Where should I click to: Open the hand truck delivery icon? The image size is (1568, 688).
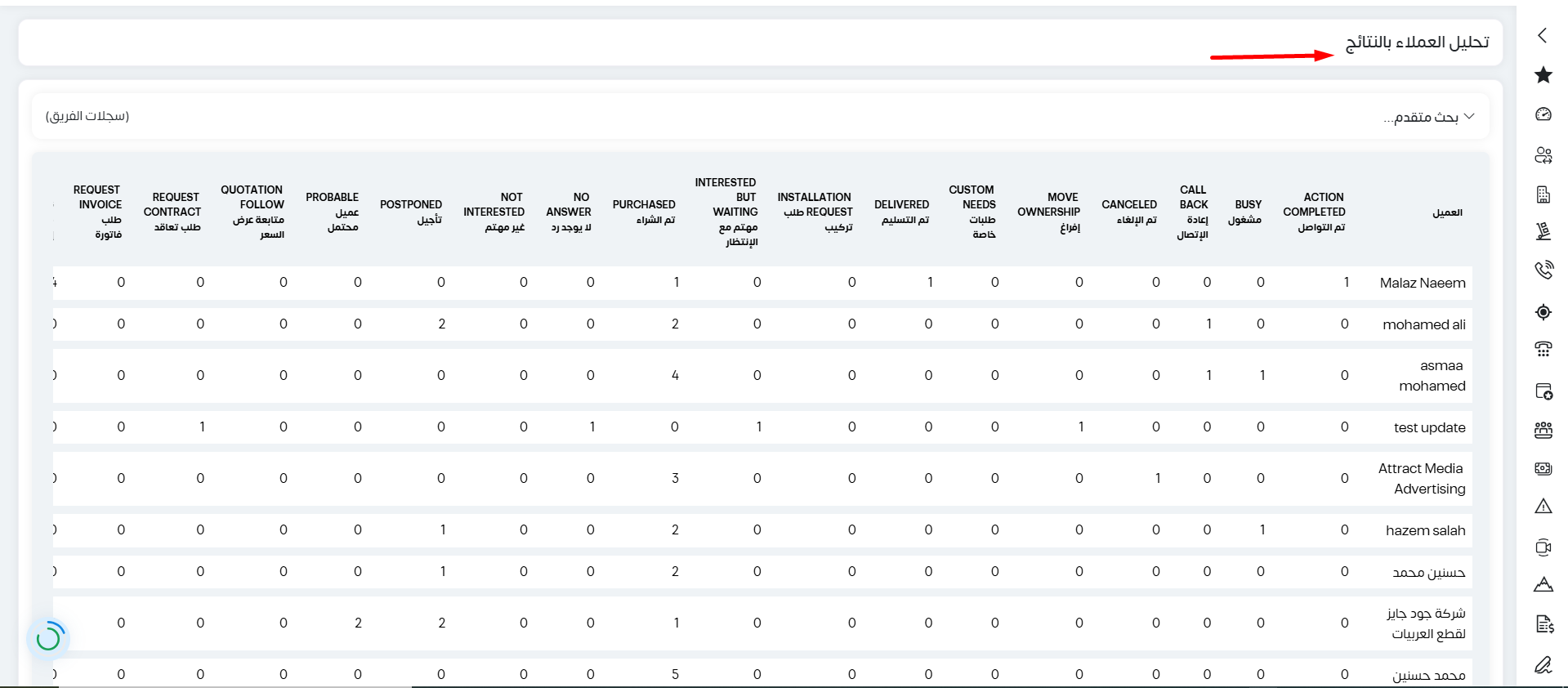click(1543, 232)
